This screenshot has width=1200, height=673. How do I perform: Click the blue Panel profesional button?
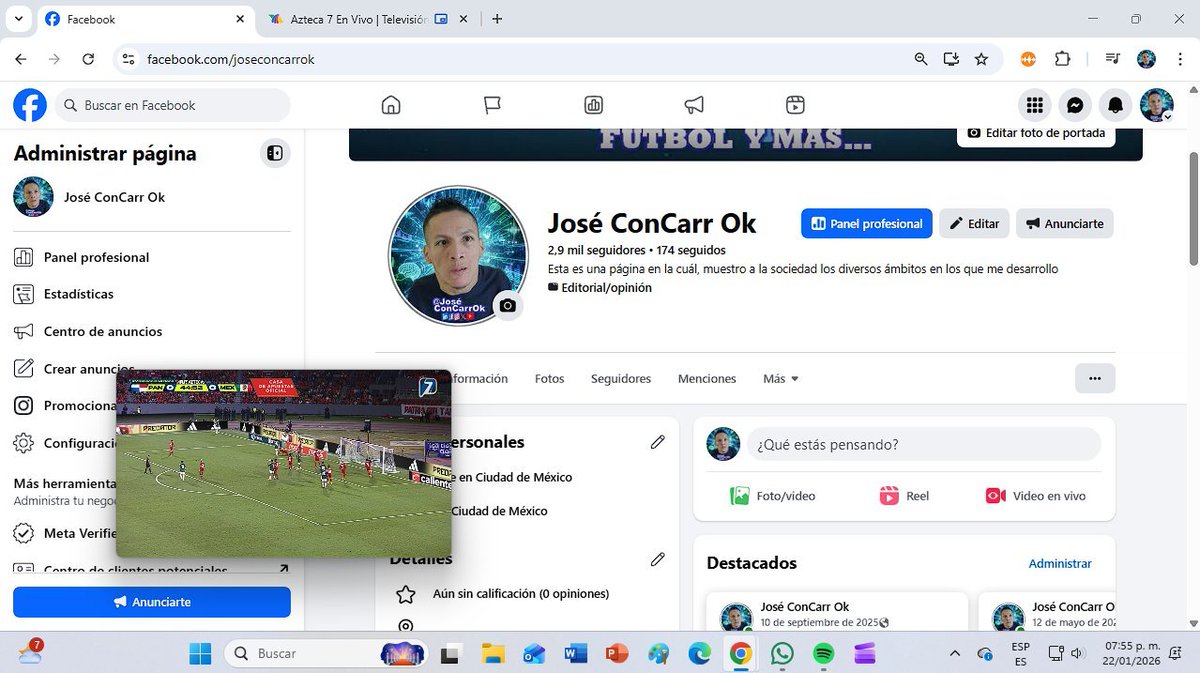pyautogui.click(x=867, y=224)
